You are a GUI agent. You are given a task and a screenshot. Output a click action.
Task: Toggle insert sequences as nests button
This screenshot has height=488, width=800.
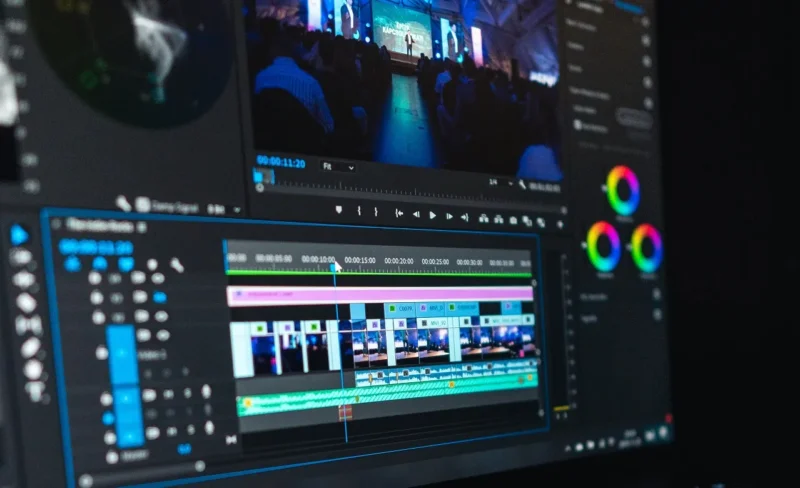coord(72,264)
